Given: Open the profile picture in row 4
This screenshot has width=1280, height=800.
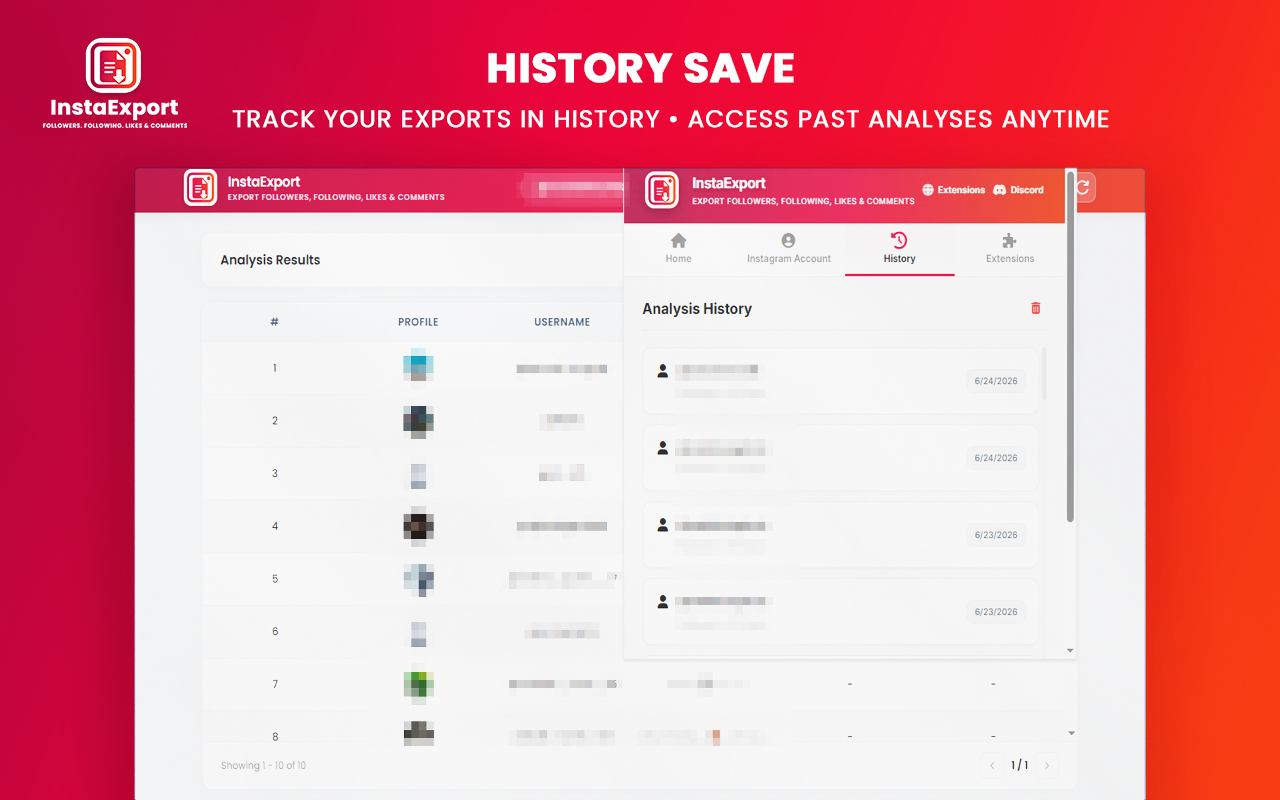Looking at the screenshot, I should click(x=418, y=526).
